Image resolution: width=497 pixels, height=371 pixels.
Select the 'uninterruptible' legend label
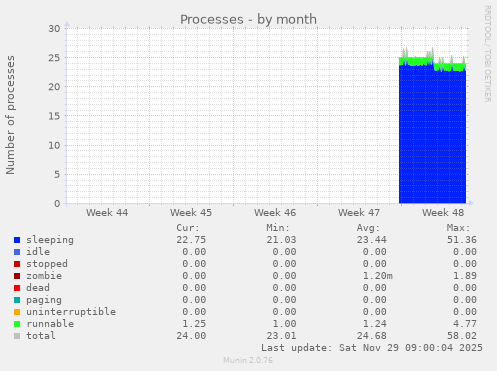click(x=71, y=312)
